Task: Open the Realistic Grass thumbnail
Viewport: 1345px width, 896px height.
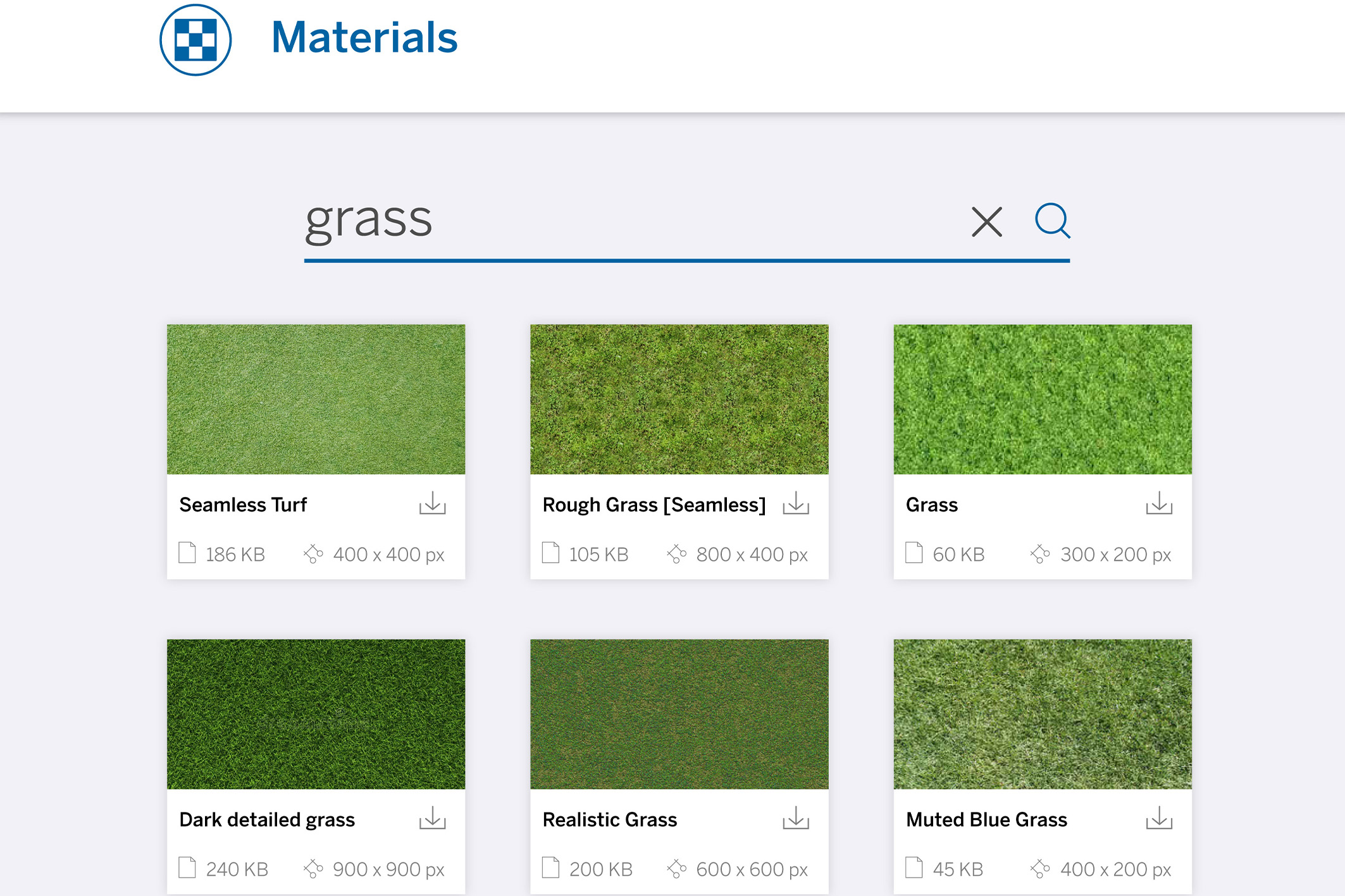Action: click(679, 714)
